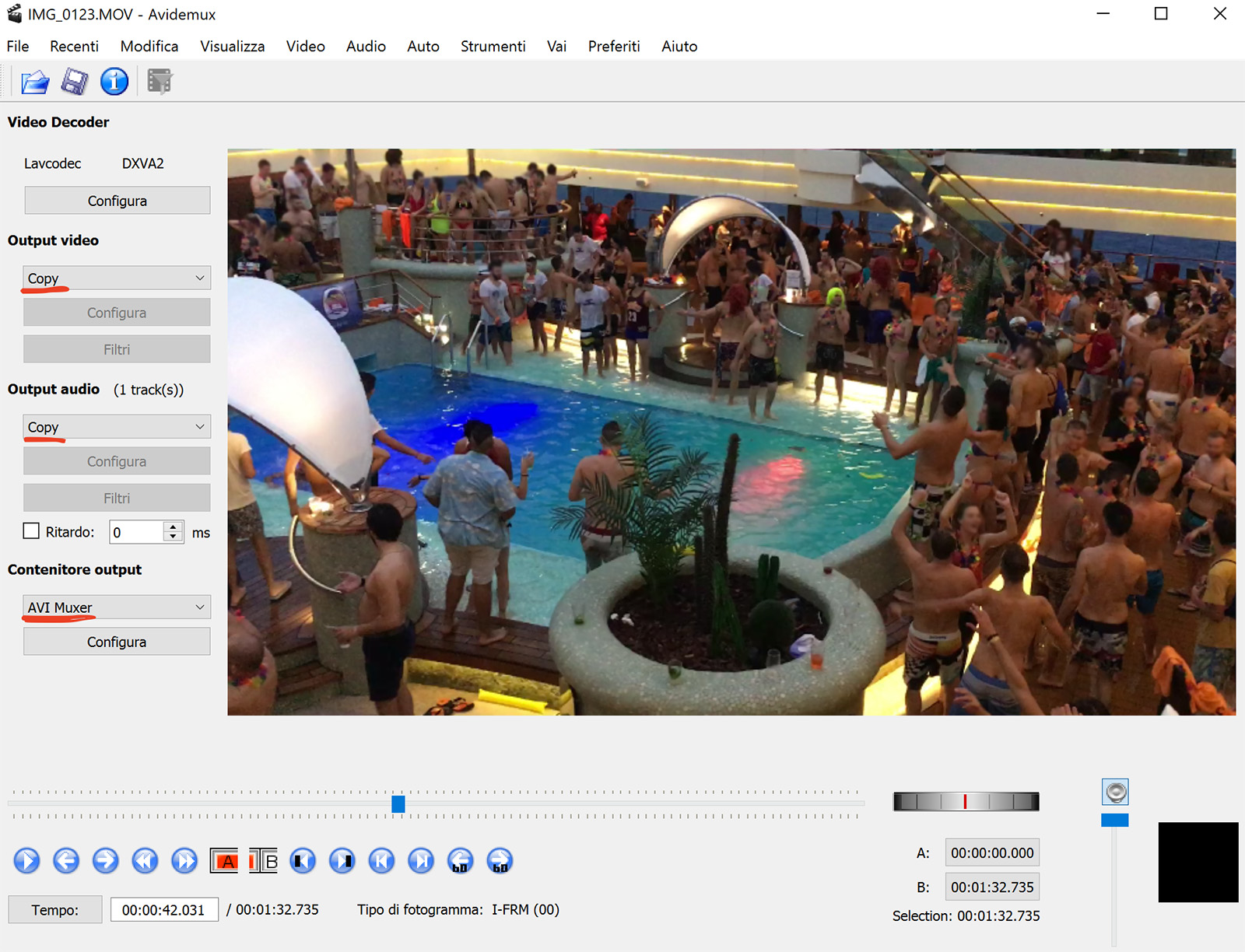
Task: Click the Tempo button
Action: pyautogui.click(x=54, y=909)
